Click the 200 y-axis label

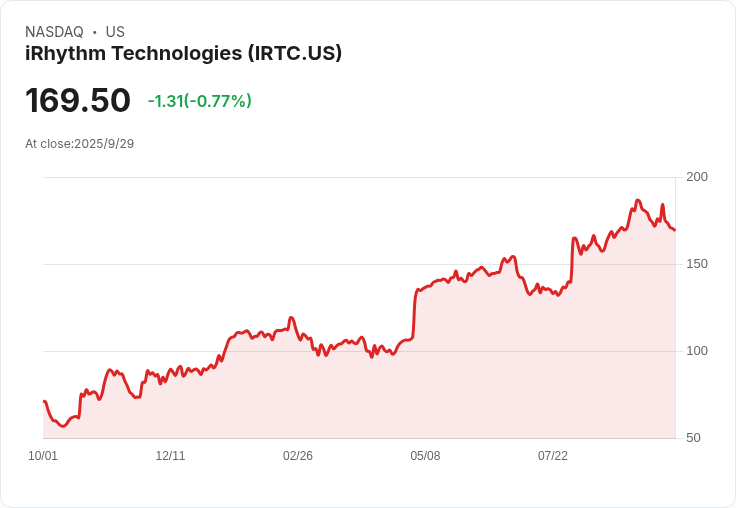(x=697, y=177)
